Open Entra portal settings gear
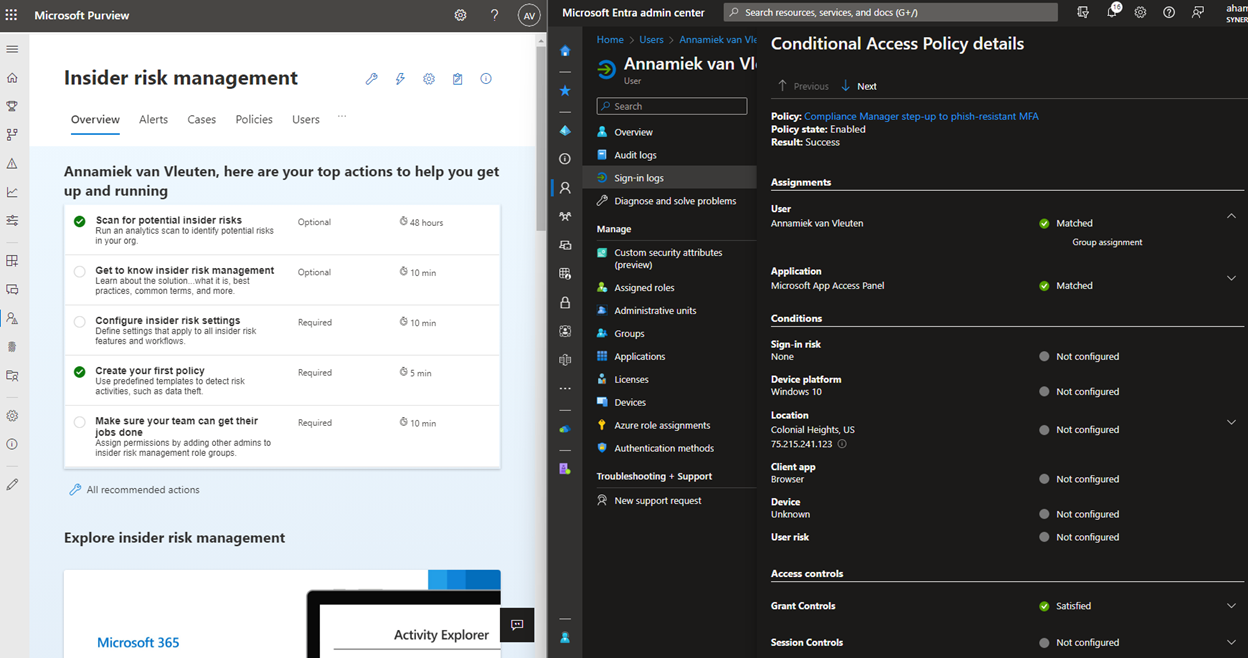 [x=1140, y=12]
